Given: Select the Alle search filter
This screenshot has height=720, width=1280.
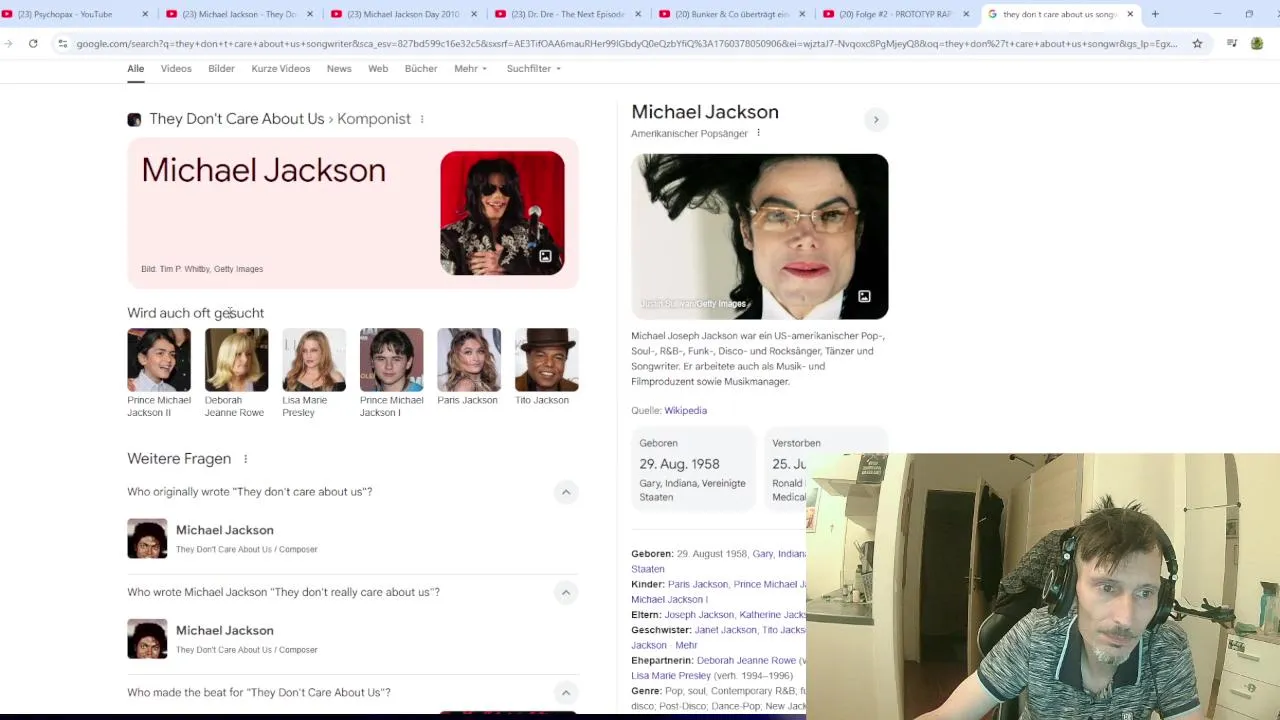Looking at the screenshot, I should pos(136,68).
